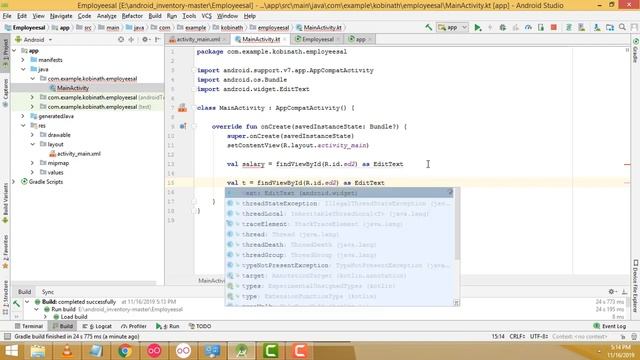The image size is (640, 360).
Task: Expand the mipmap folder
Action: (32, 163)
